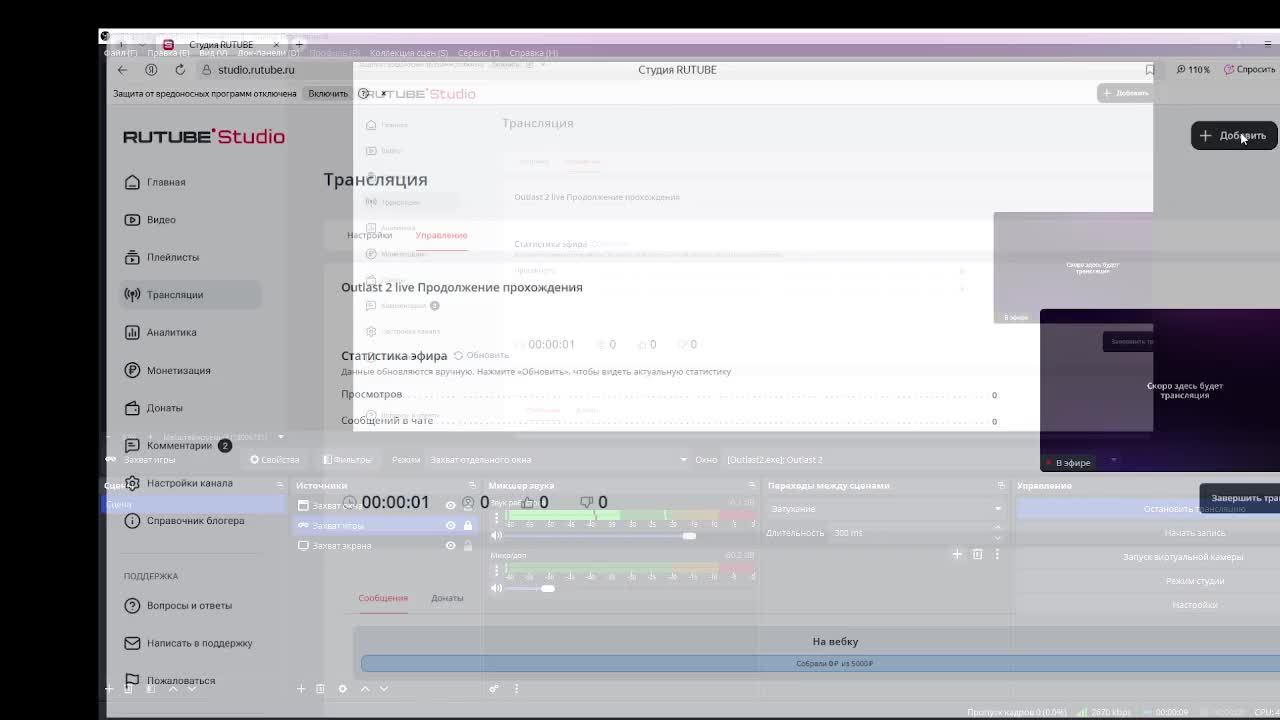The height and width of the screenshot is (720, 1280).
Task: Click the studio.rutube.ru address bar
Action: (x=256, y=70)
